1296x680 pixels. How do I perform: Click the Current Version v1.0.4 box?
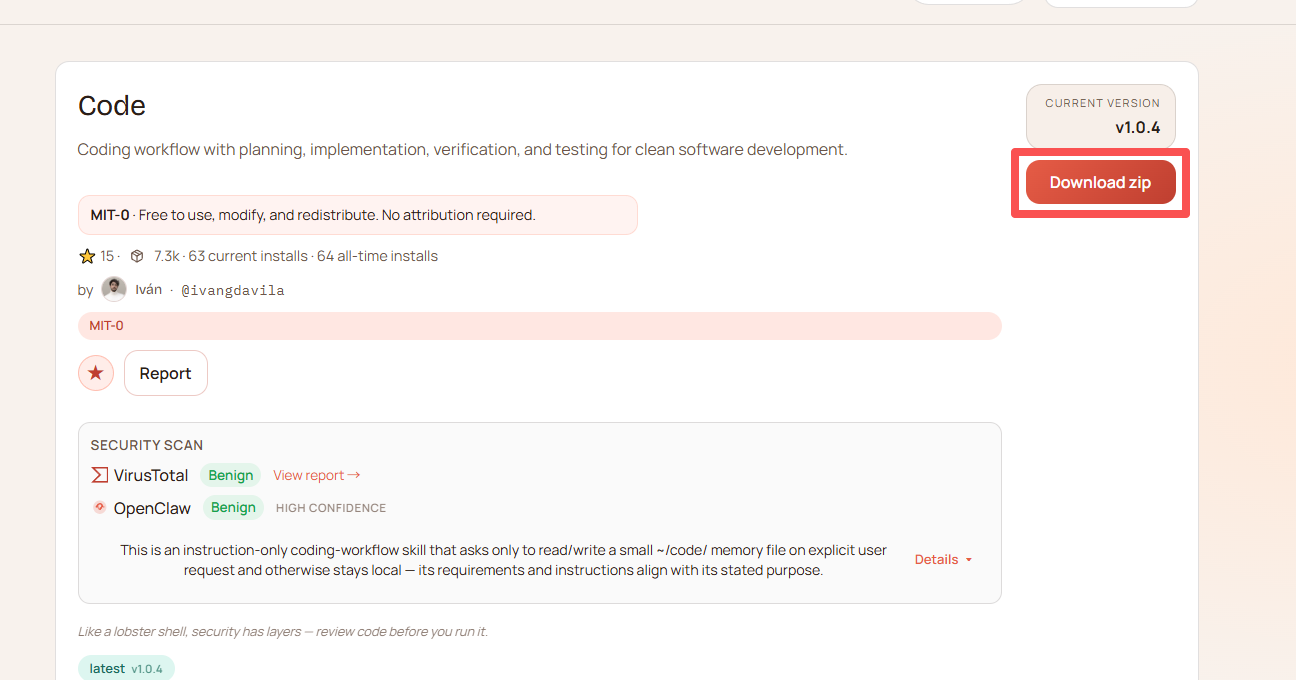1101,116
